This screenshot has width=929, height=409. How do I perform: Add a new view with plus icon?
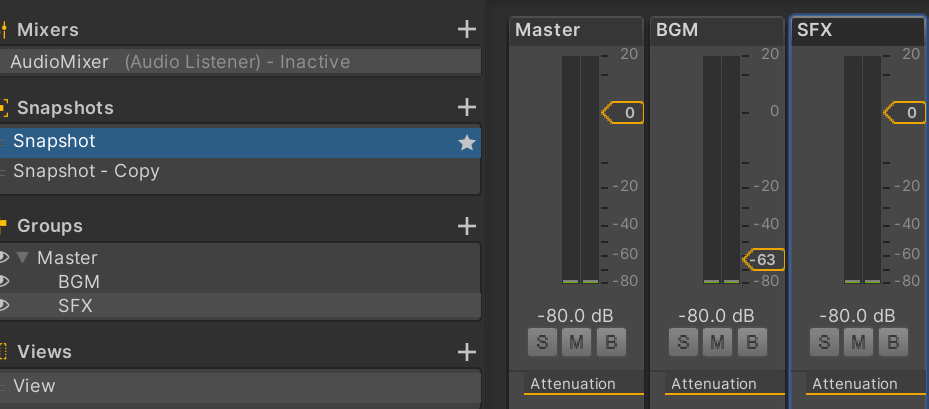(x=466, y=352)
